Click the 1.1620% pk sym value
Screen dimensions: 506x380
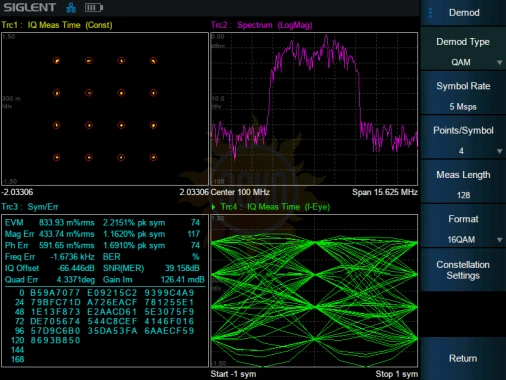(x=134, y=234)
